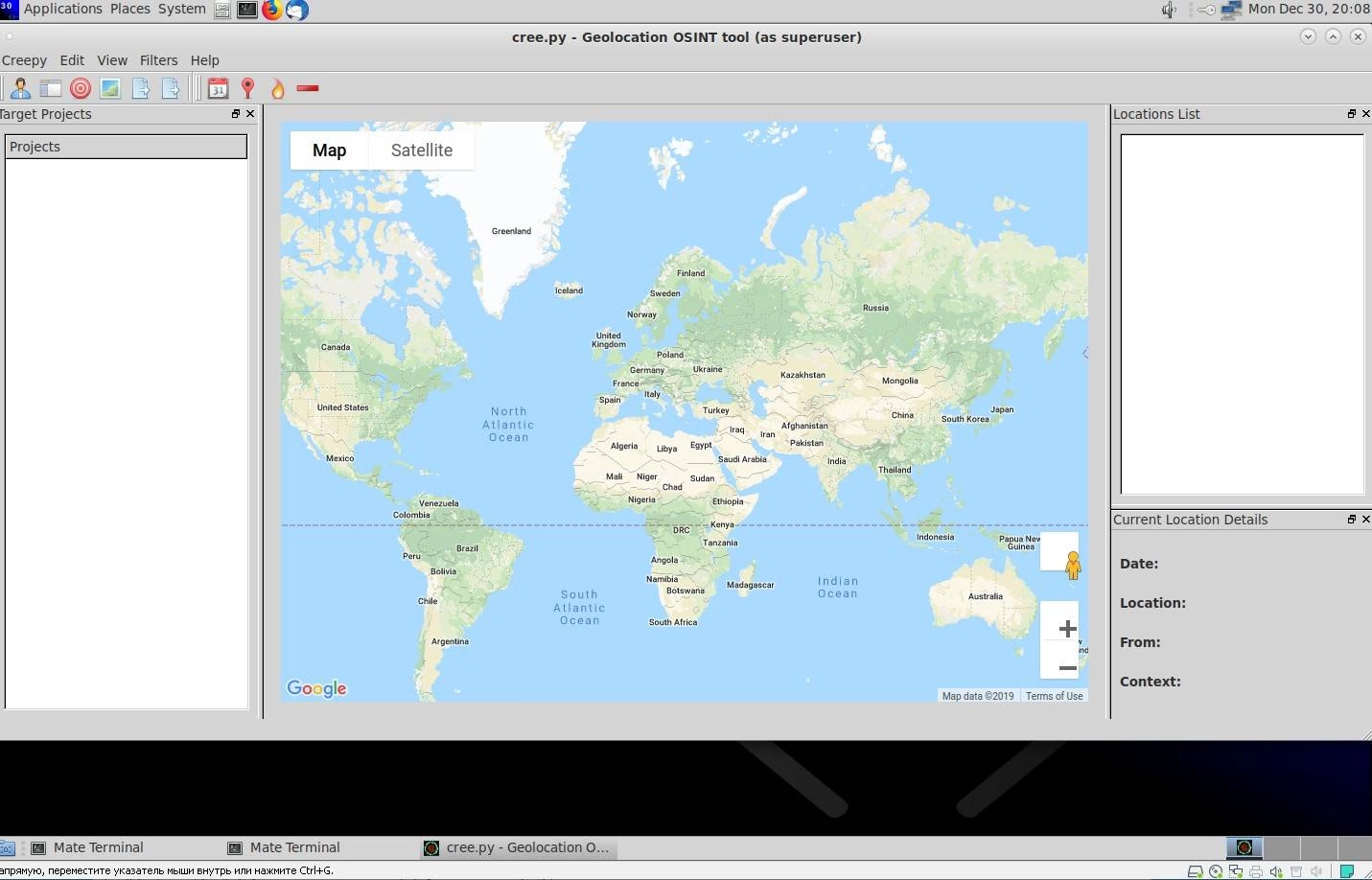The width and height of the screenshot is (1372, 880).
Task: Click the Location: label in details panel
Action: [1152, 603]
